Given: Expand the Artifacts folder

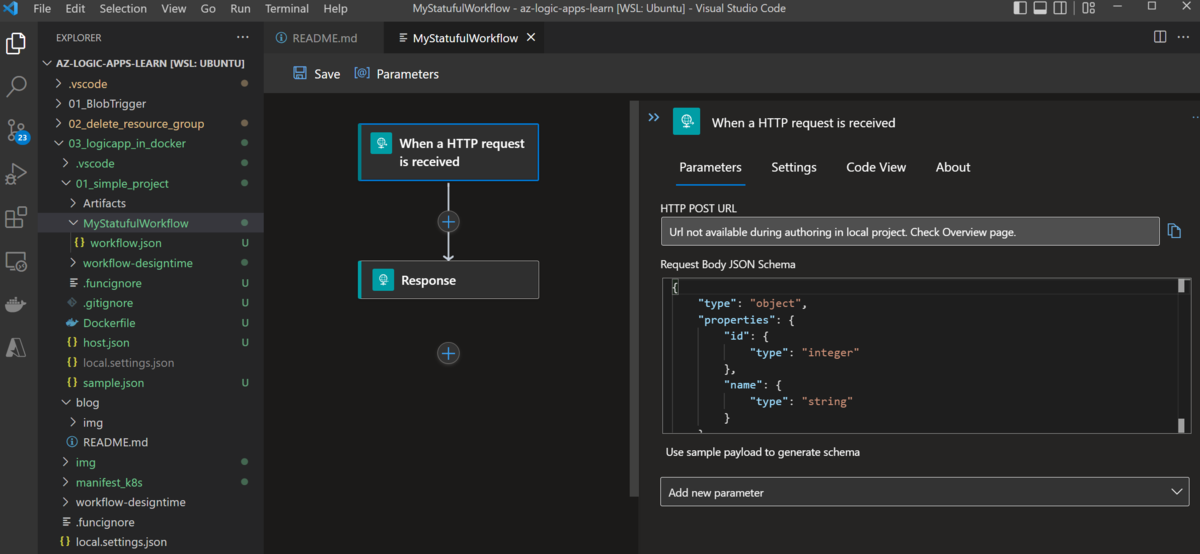Looking at the screenshot, I should (x=104, y=203).
